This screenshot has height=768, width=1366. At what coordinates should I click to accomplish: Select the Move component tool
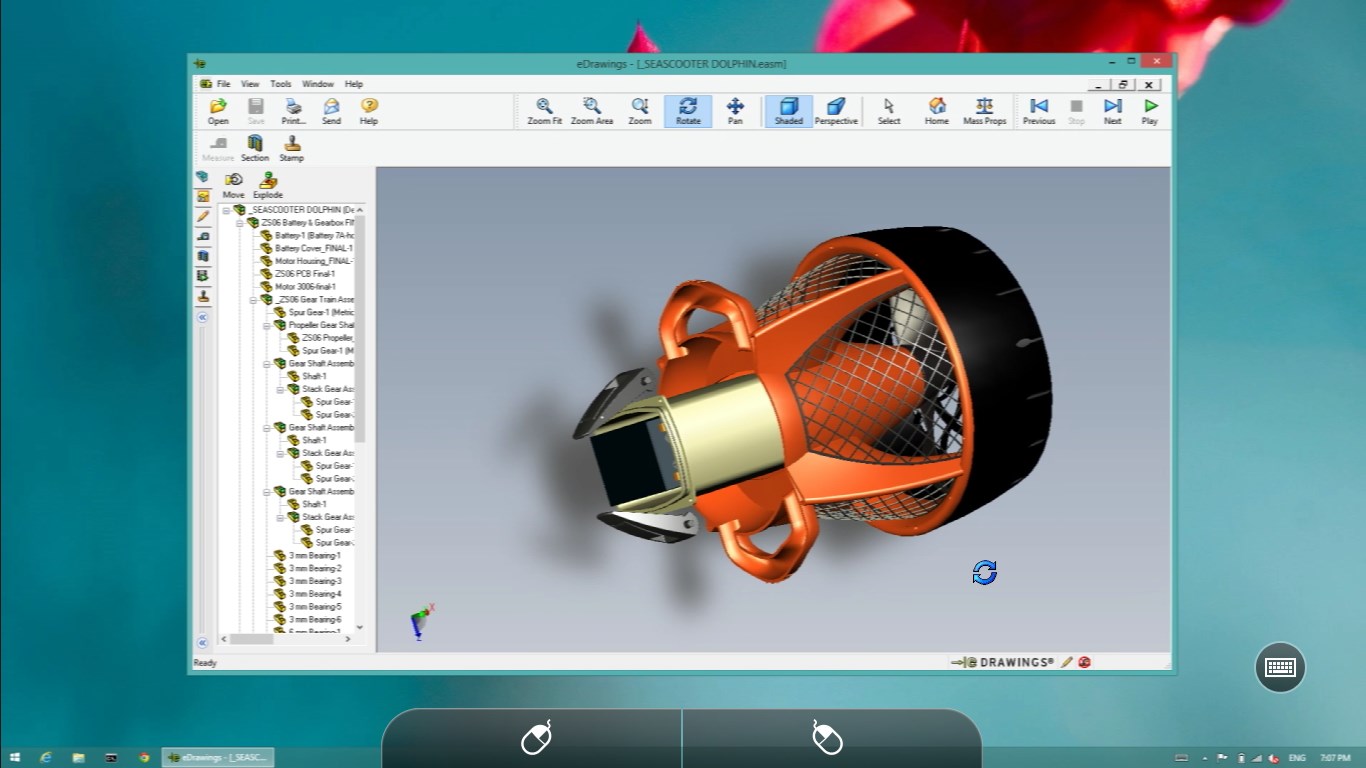233,185
